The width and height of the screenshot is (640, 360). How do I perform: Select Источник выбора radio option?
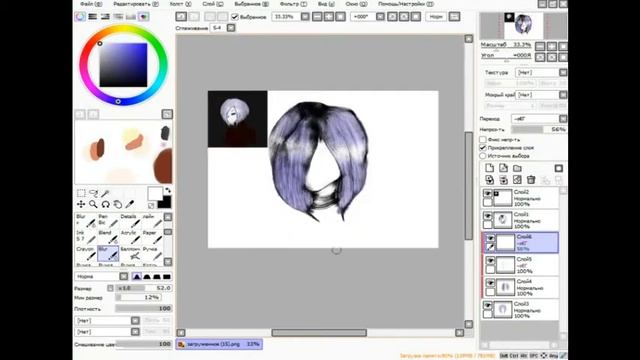coord(483,156)
